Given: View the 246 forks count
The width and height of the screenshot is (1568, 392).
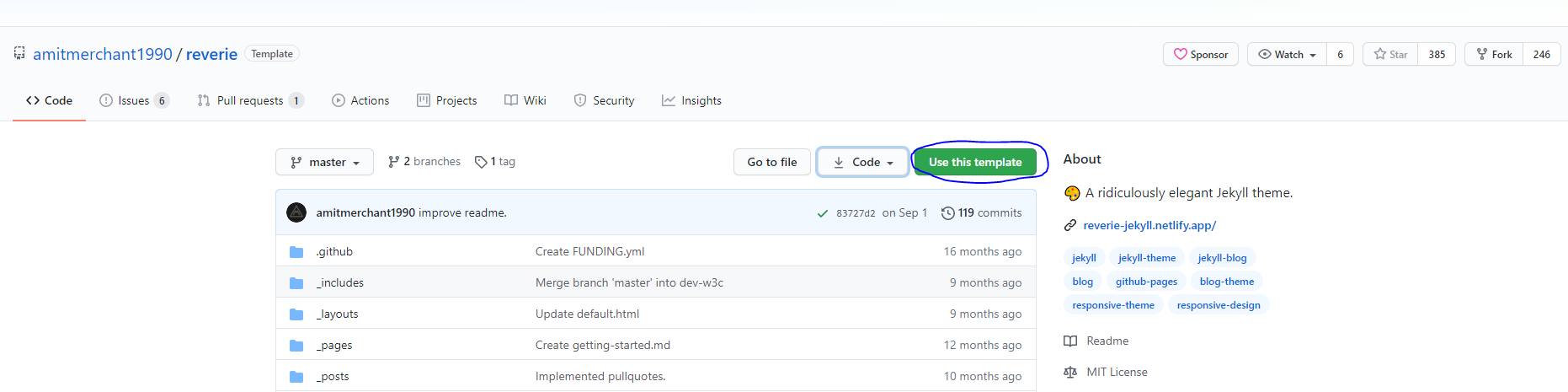Looking at the screenshot, I should tap(1542, 54).
